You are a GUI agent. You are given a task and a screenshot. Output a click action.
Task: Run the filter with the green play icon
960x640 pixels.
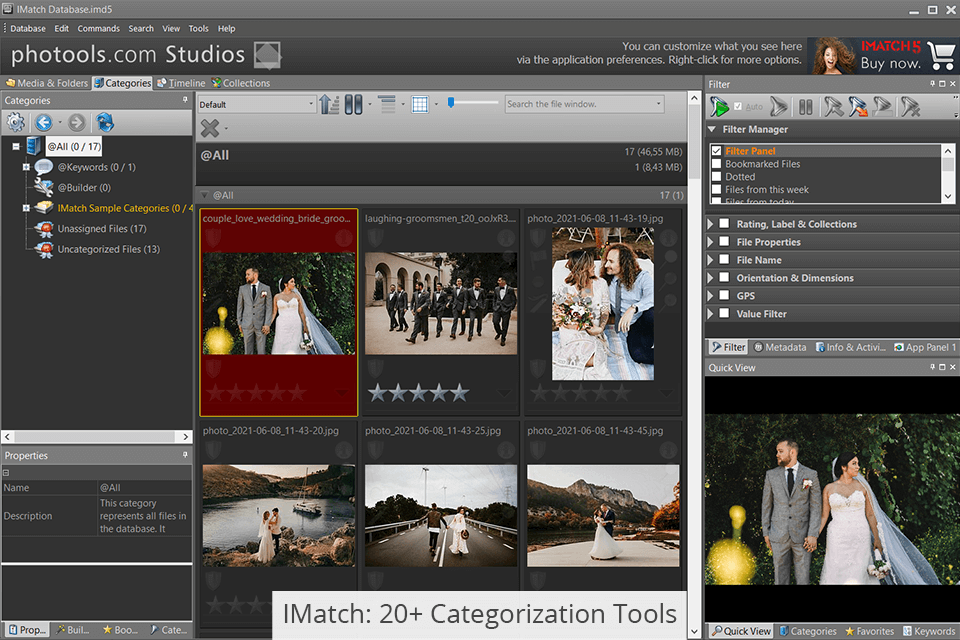click(720, 107)
